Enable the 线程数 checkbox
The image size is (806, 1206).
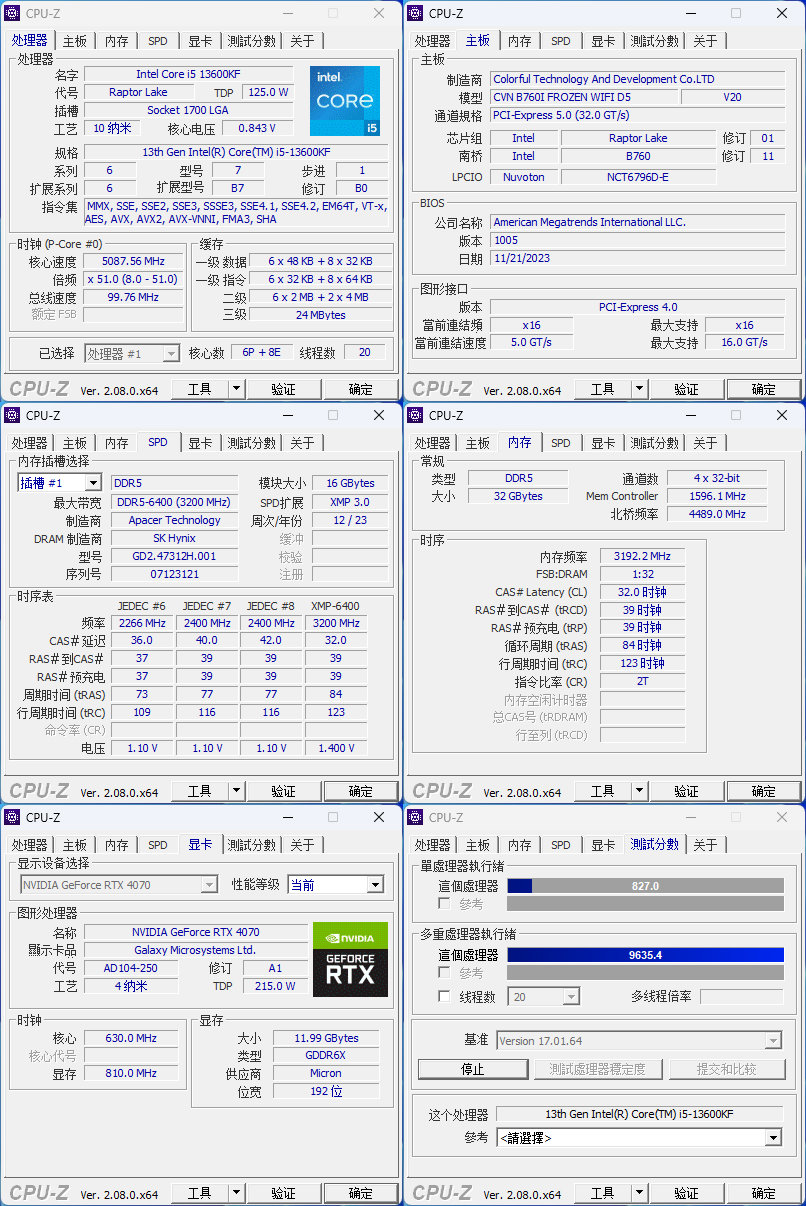click(x=444, y=997)
